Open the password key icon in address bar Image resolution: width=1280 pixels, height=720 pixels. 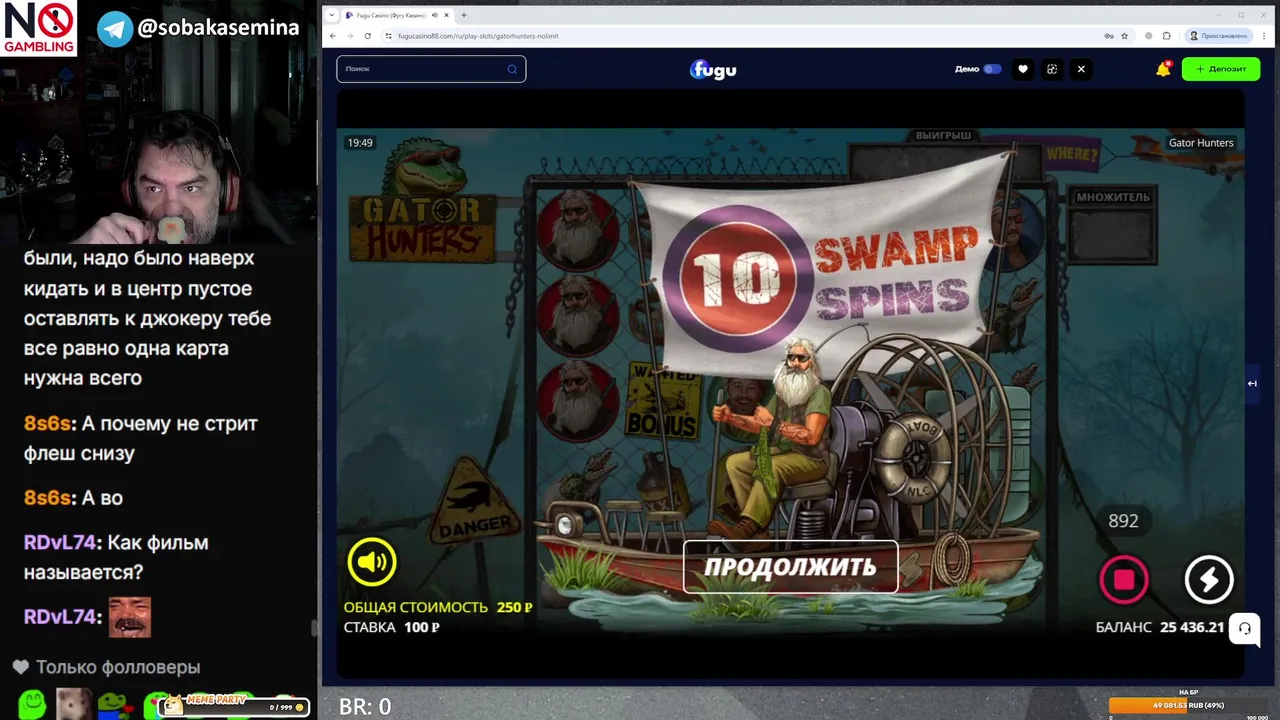click(x=1108, y=36)
